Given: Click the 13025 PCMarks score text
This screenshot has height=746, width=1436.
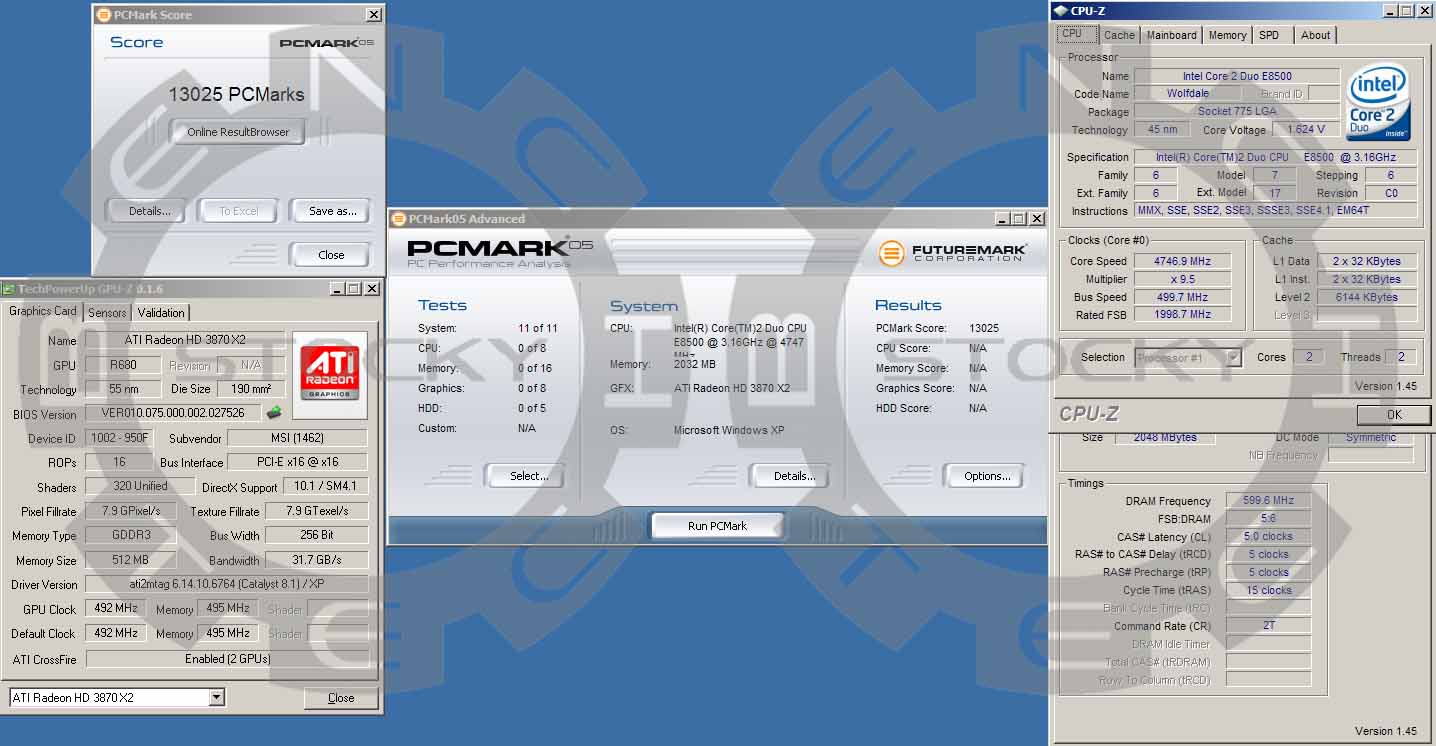Looking at the screenshot, I should point(237,95).
